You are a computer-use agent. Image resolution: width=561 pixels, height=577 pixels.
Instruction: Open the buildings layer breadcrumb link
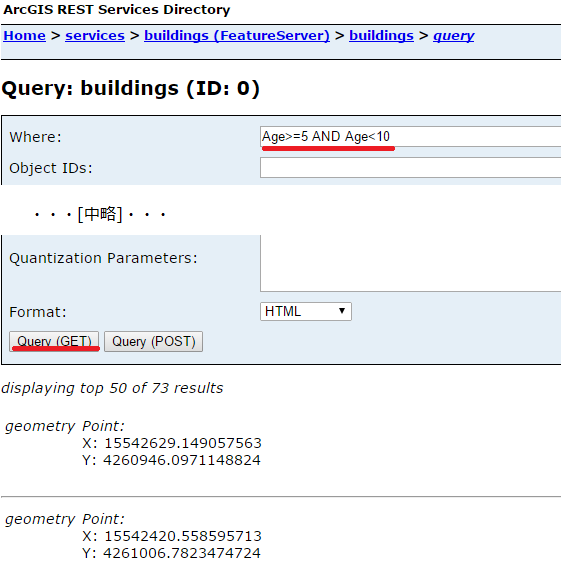[381, 36]
